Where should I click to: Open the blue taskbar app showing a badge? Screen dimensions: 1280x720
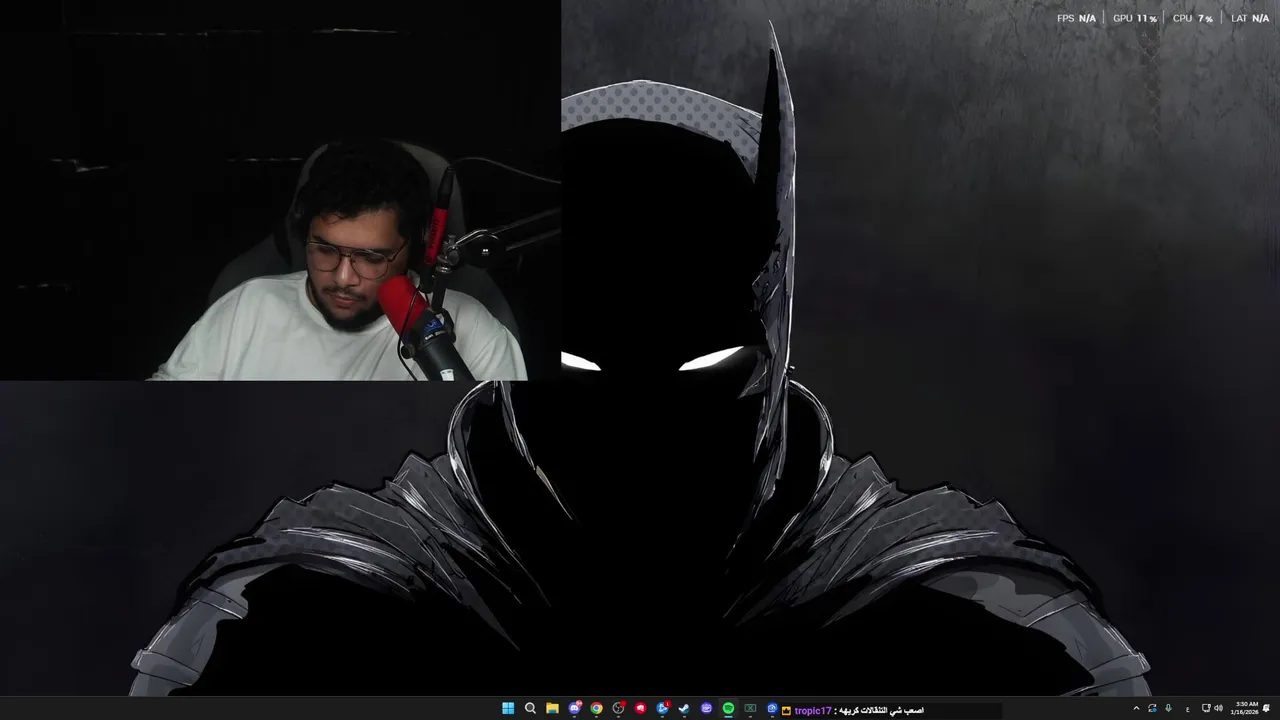click(663, 708)
